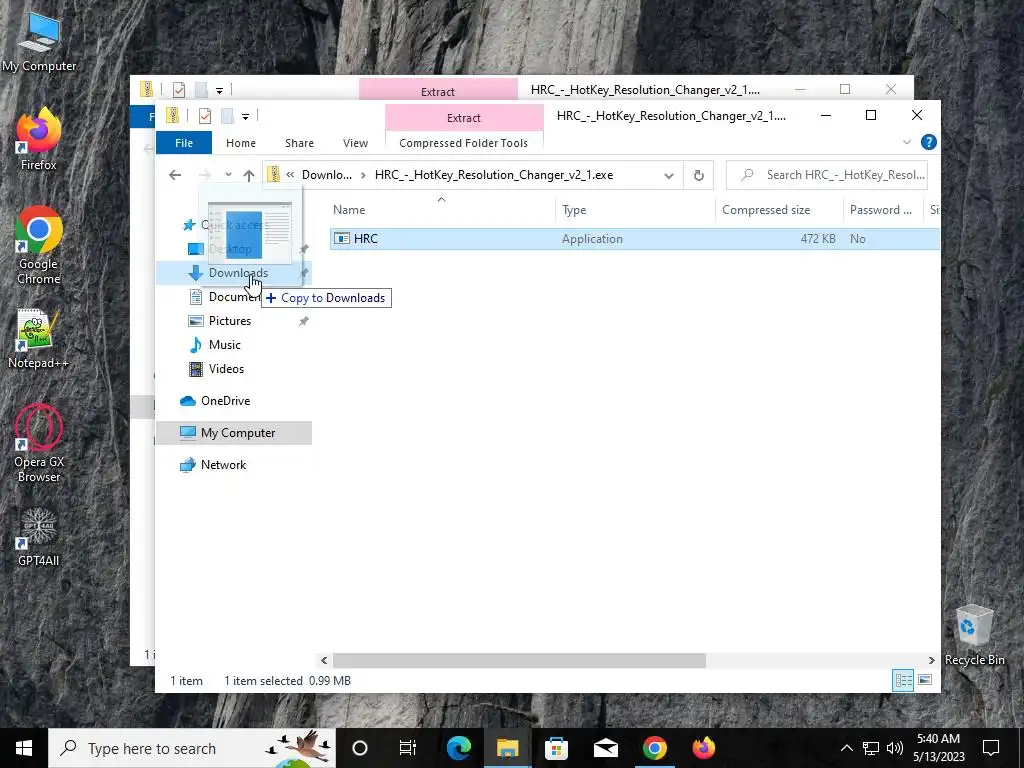The height and width of the screenshot is (768, 1024).
Task: Click Extract tab in the background window
Action: click(x=438, y=91)
